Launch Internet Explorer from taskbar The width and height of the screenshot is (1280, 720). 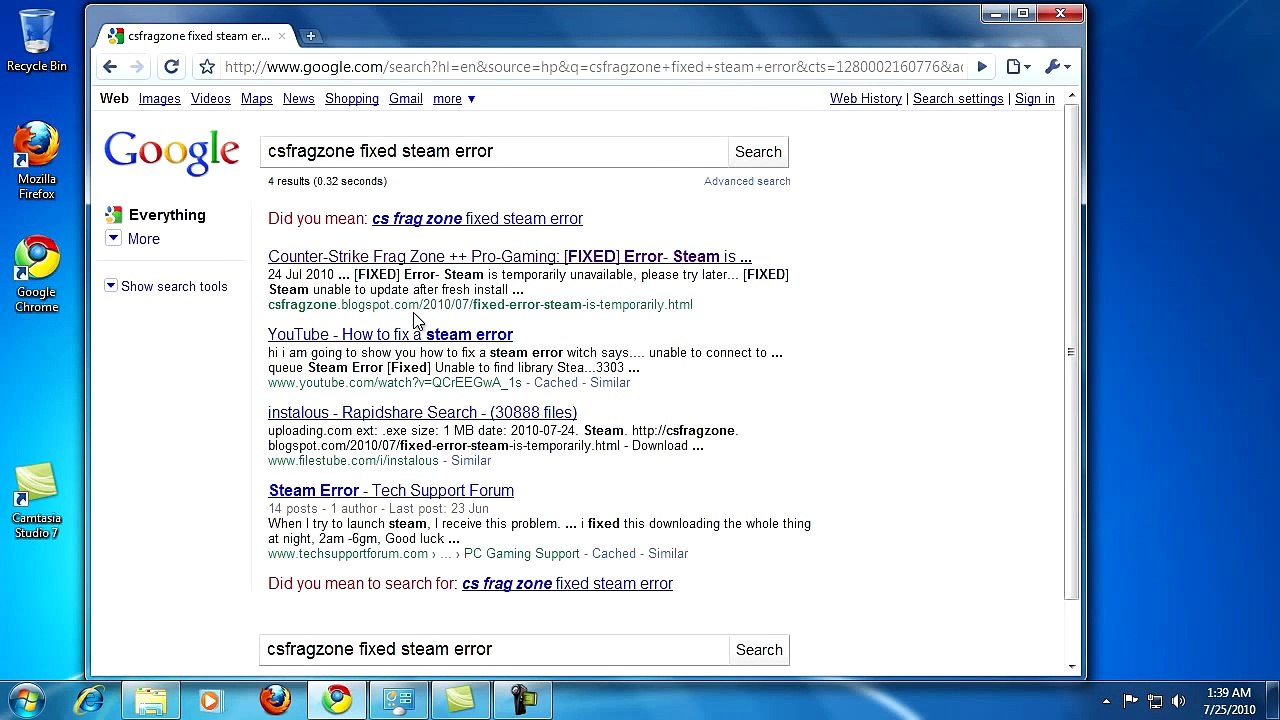[90, 700]
